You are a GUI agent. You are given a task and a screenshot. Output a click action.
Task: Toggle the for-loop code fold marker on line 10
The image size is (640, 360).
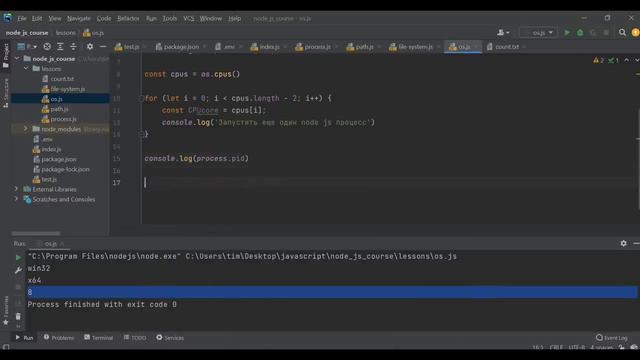[x=141, y=98]
